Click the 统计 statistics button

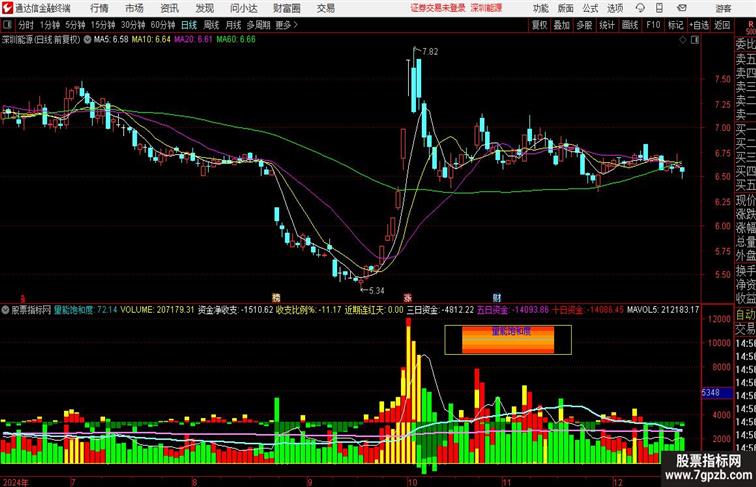click(x=607, y=25)
